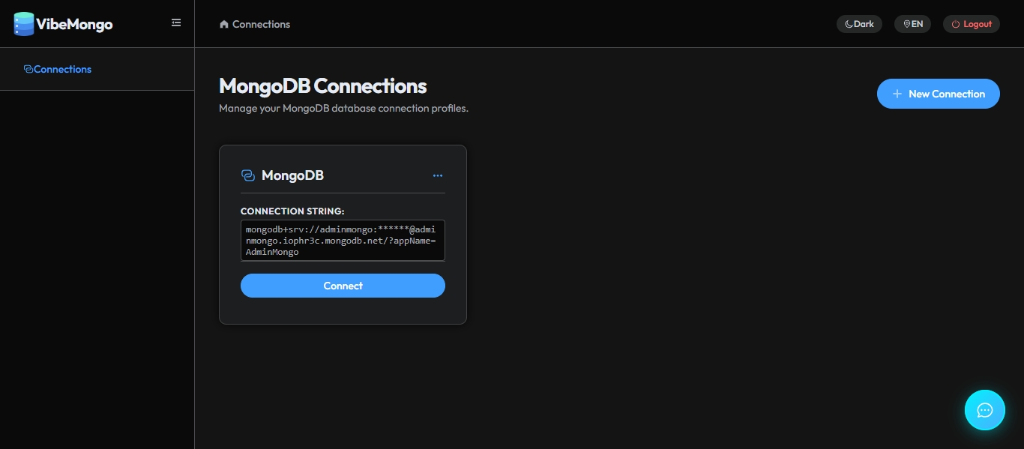Click the link icon beside Connections in sidebar
The height and width of the screenshot is (449, 1024).
click(28, 69)
